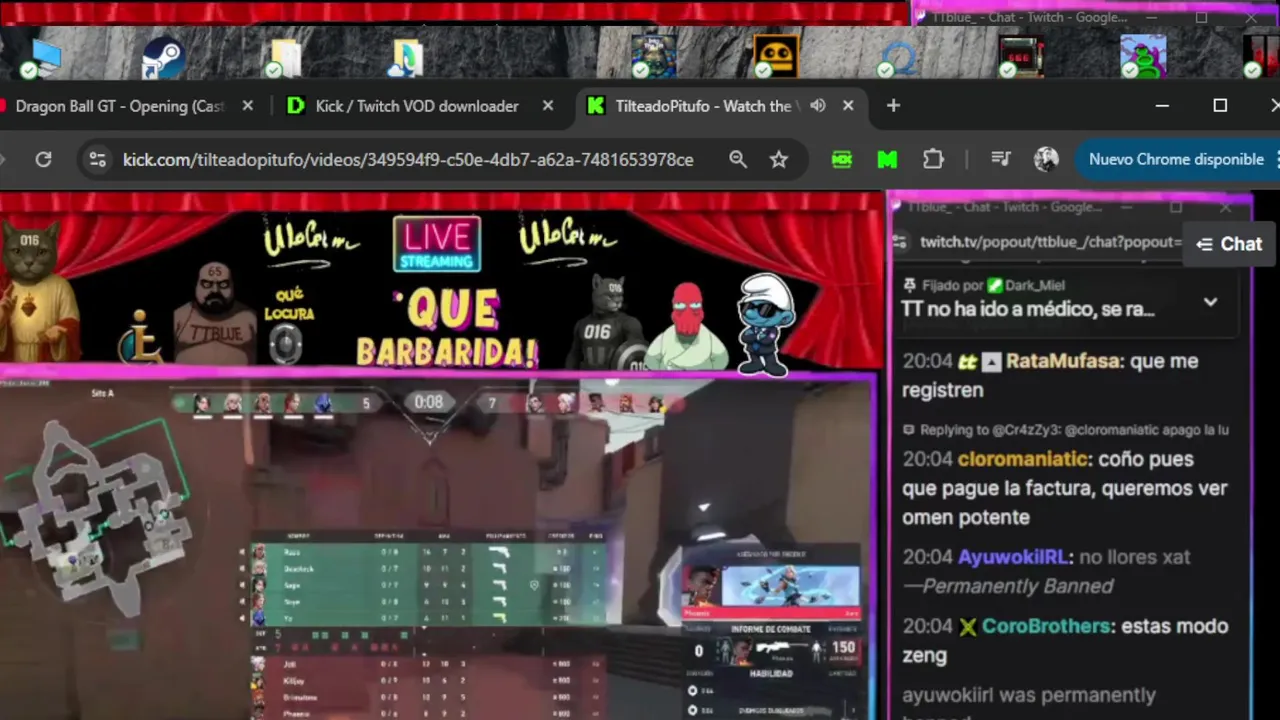Image resolution: width=1280 pixels, height=720 pixels.
Task: Open a new browser tab
Action: [x=893, y=105]
